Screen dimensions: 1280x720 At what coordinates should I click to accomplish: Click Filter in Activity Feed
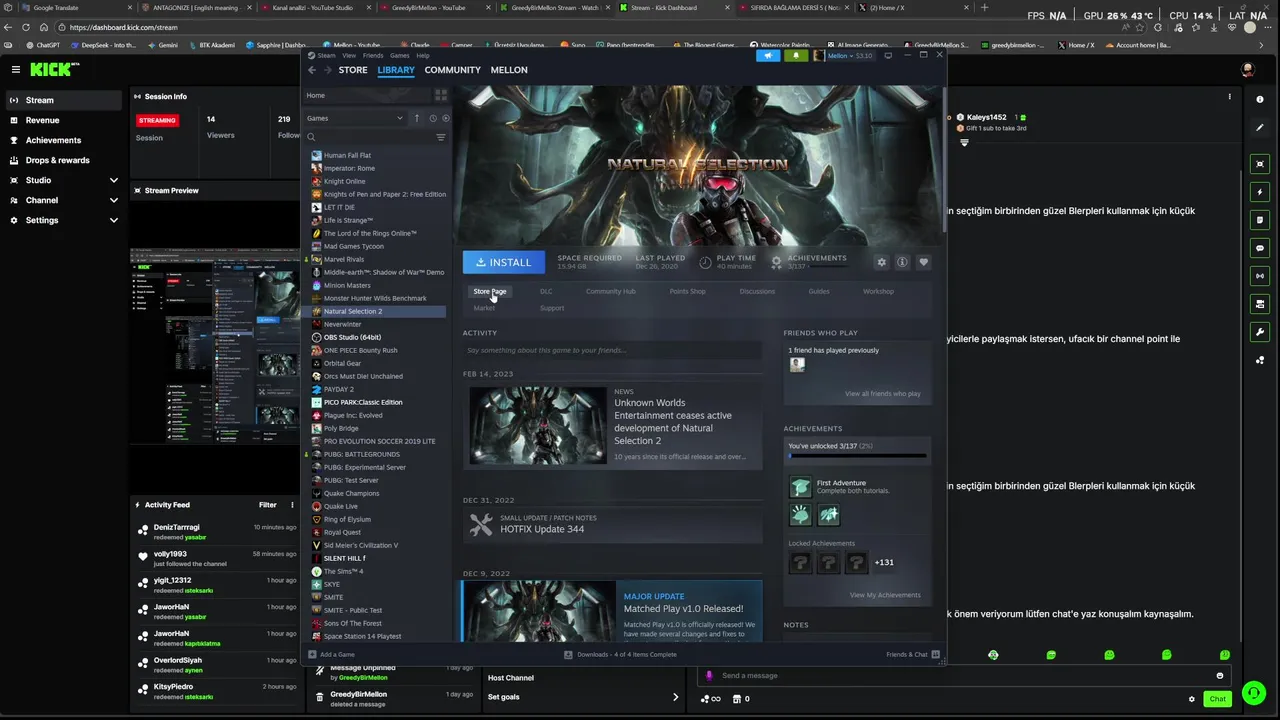268,505
